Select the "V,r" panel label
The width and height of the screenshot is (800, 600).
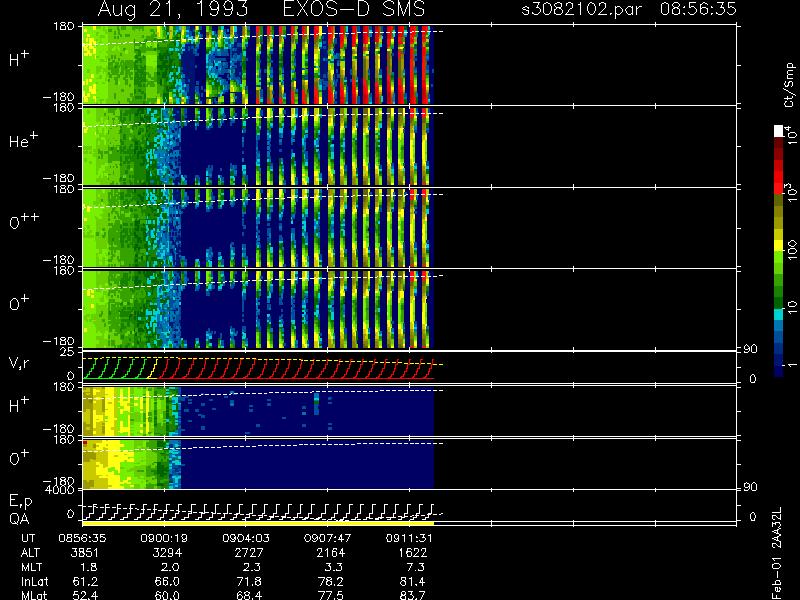pyautogui.click(x=19, y=363)
